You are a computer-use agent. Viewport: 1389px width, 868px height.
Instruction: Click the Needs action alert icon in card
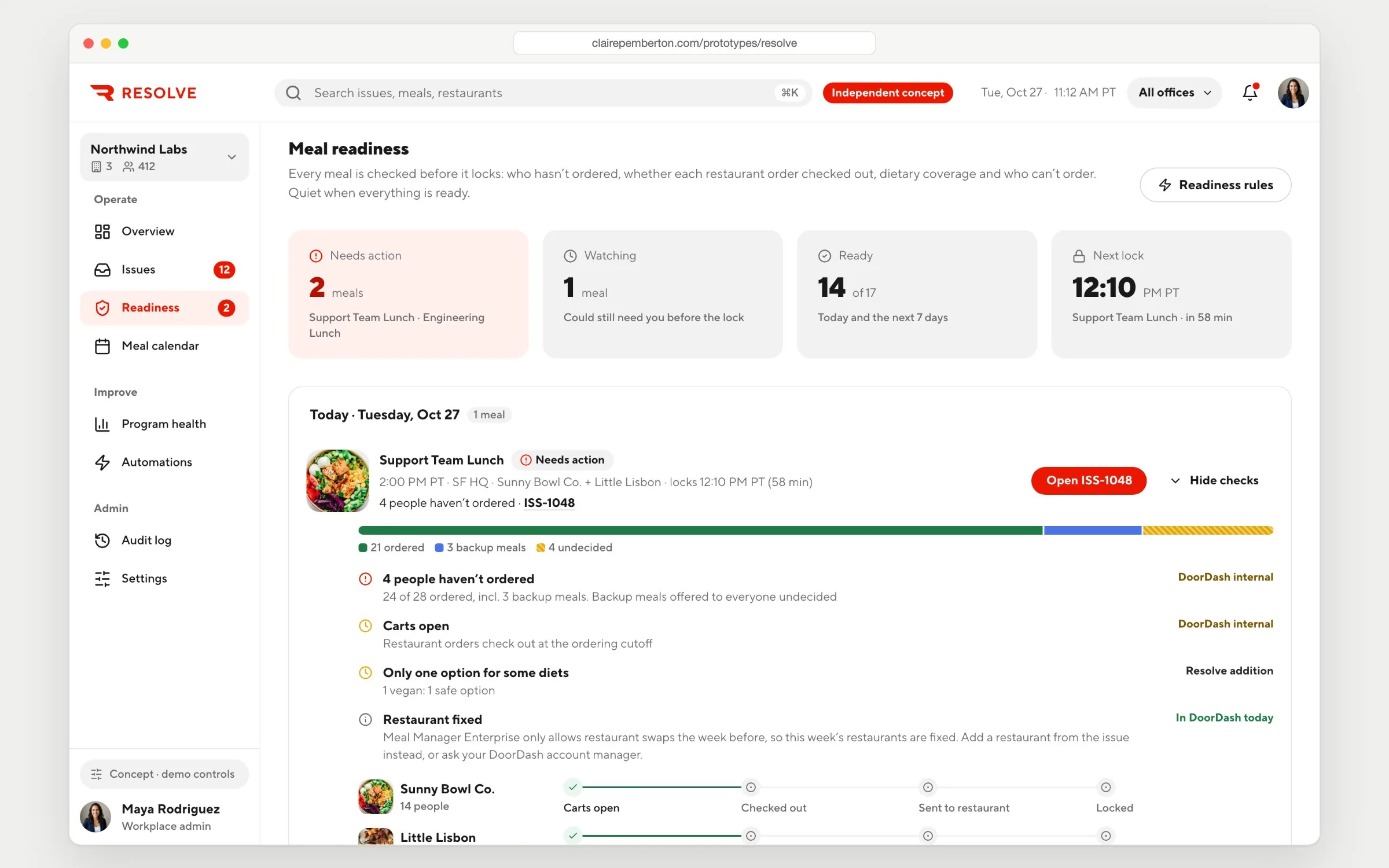tap(316, 256)
